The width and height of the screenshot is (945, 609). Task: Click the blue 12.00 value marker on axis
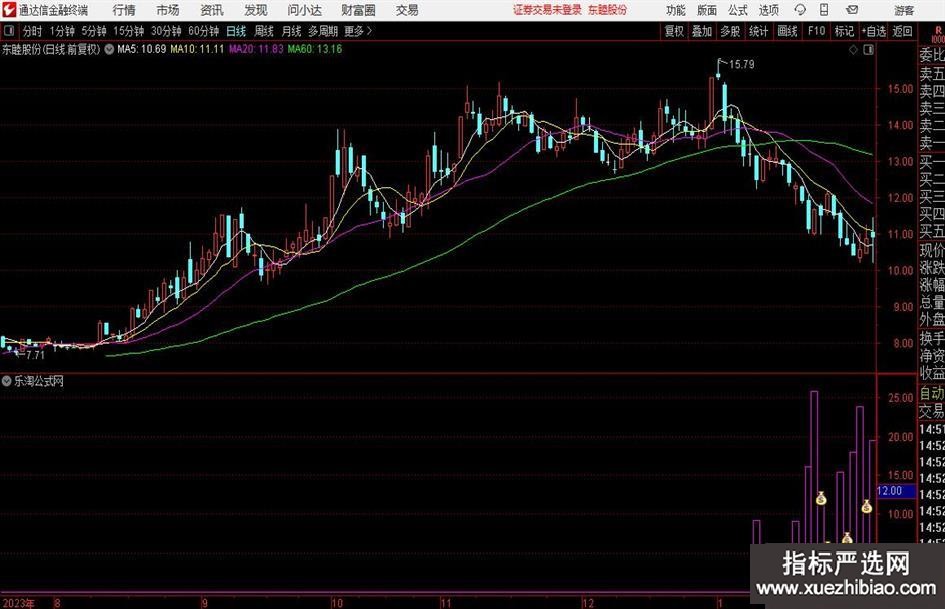[x=889, y=491]
